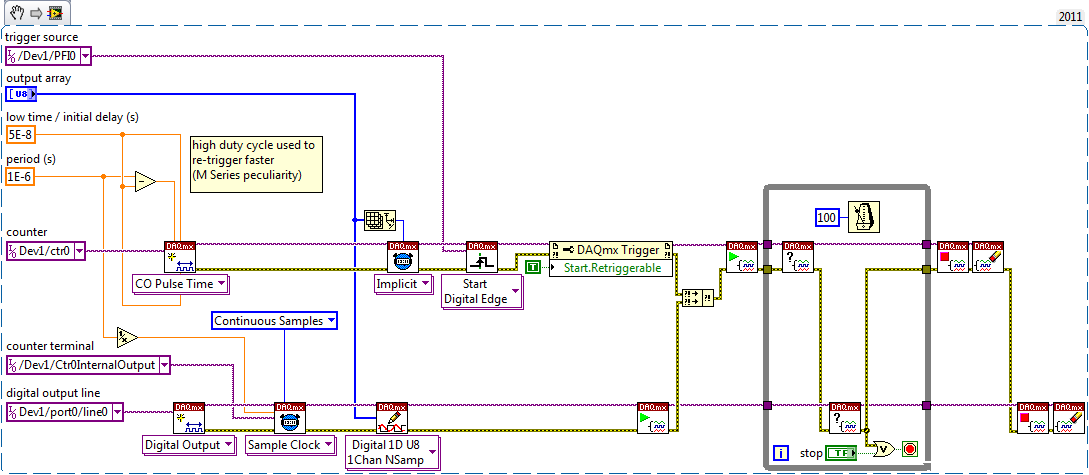Select the Array Size node on the blue wire
1089x475 pixels.
(x=380, y=219)
